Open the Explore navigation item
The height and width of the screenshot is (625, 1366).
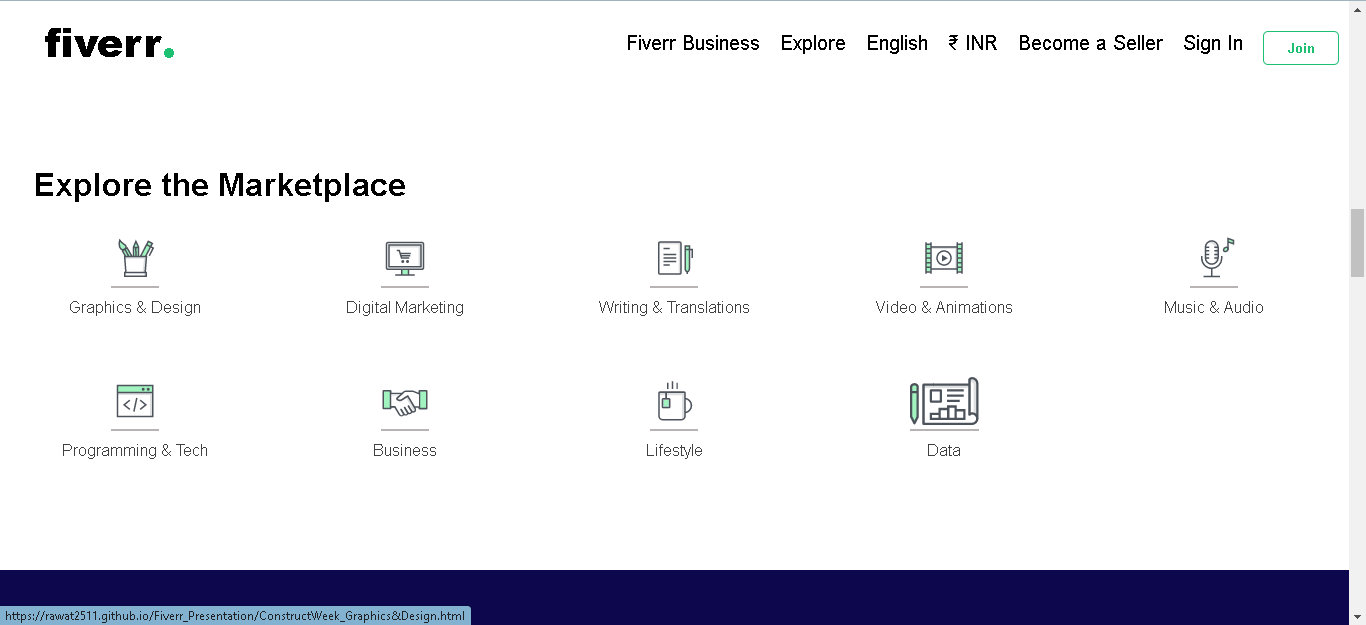813,43
